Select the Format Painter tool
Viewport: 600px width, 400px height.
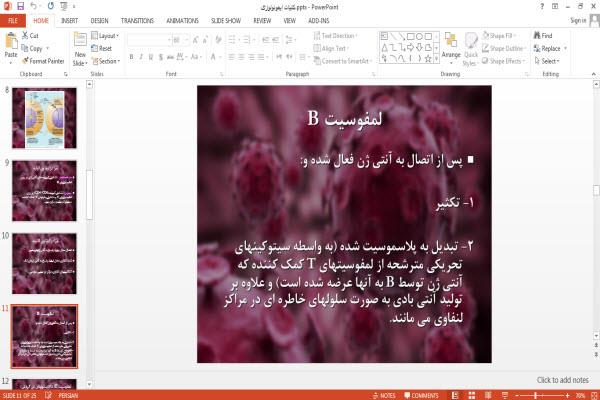43,61
